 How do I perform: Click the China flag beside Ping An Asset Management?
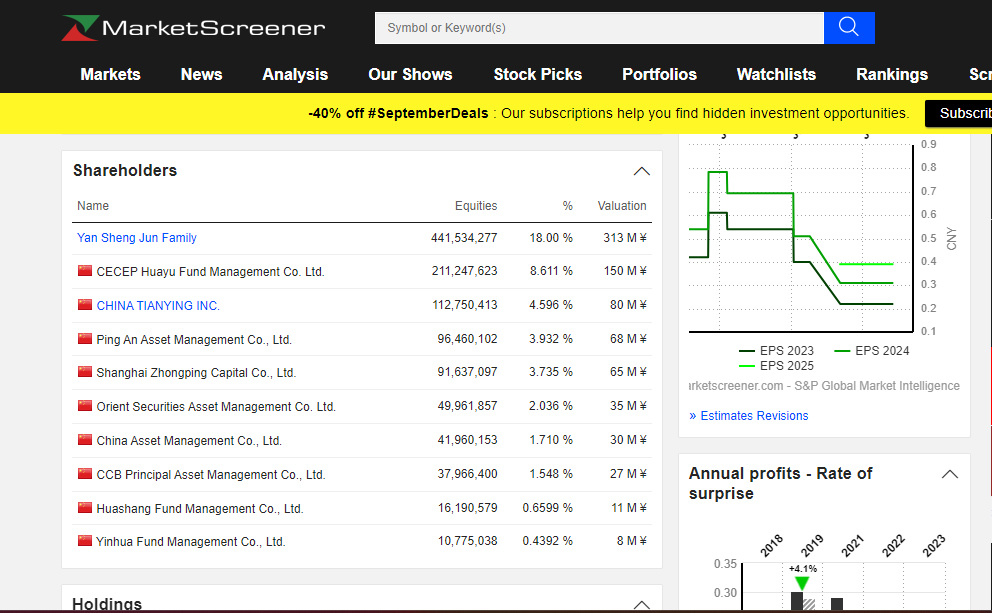[85, 338]
